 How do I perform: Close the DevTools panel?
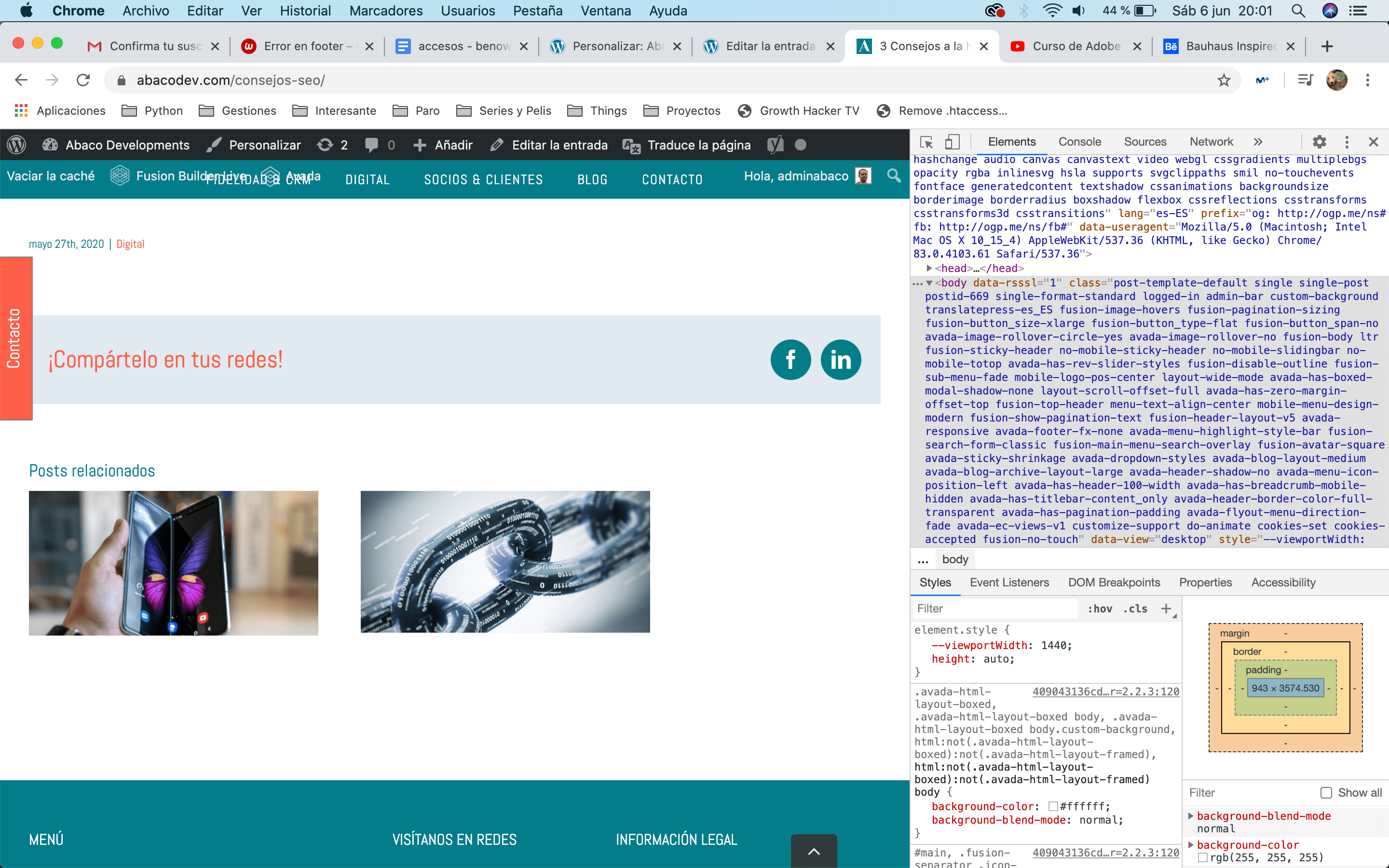[1374, 142]
